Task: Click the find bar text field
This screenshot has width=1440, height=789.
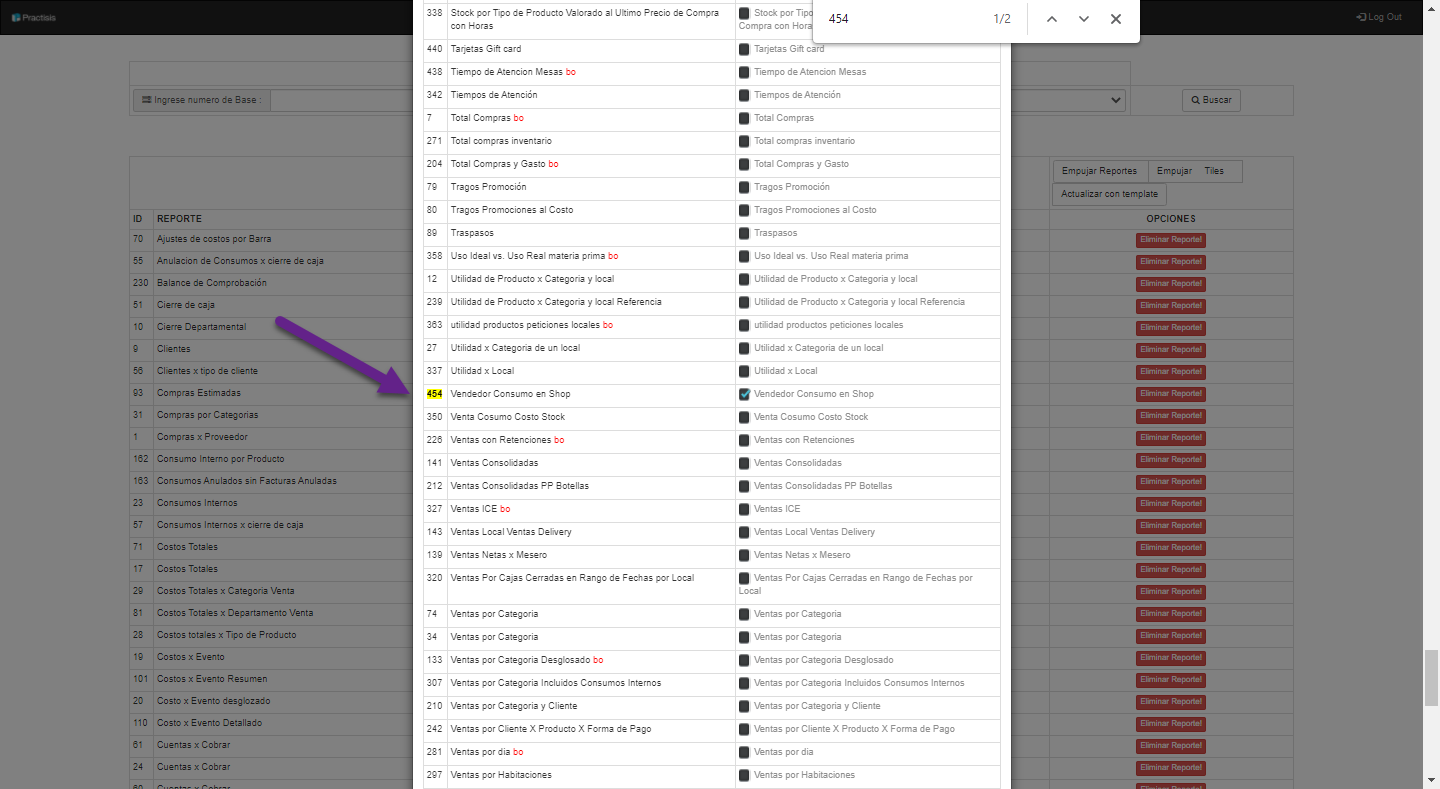Action: pos(900,19)
